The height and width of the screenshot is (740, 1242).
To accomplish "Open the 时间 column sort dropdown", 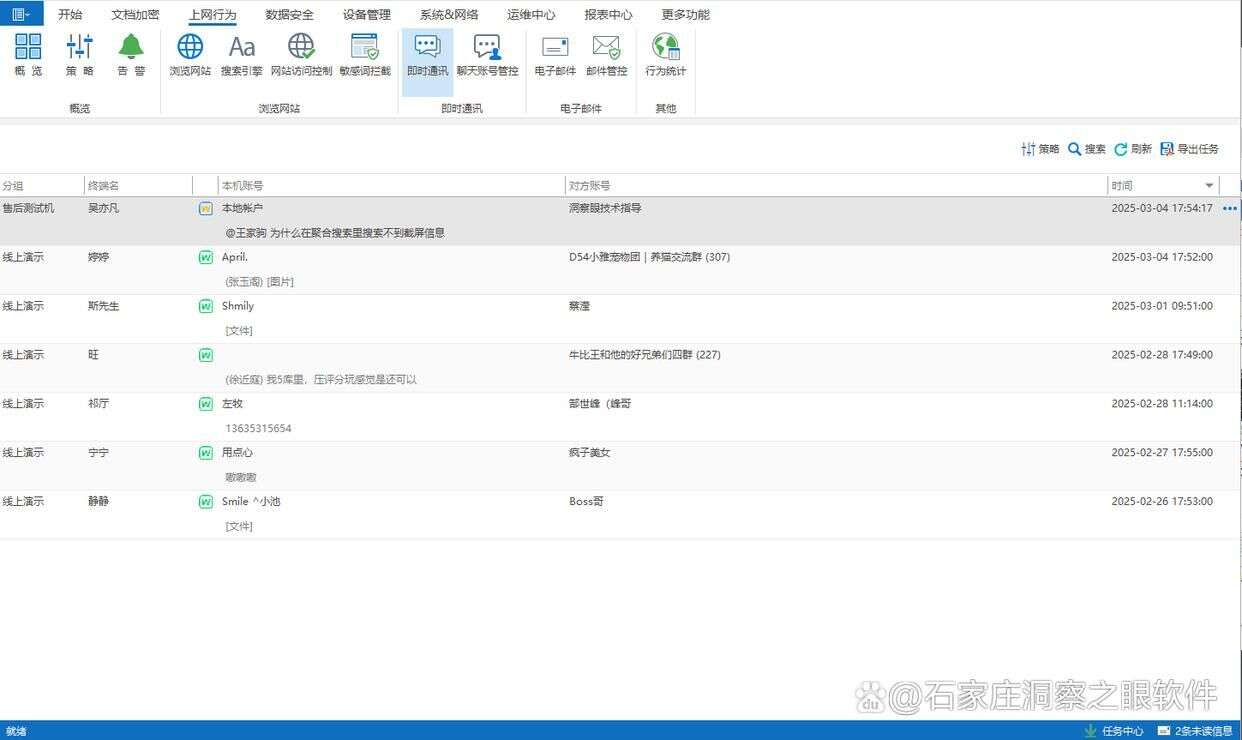I will [1208, 184].
